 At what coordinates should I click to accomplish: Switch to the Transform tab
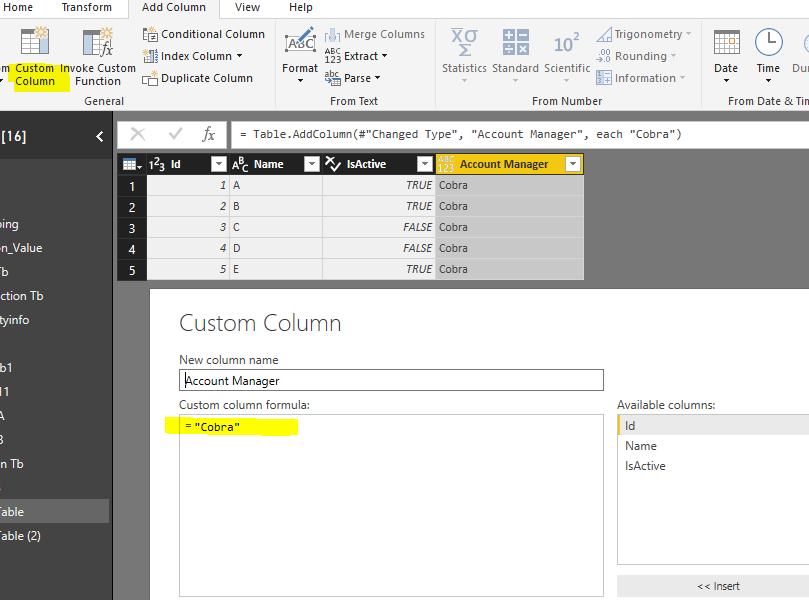[87, 7]
